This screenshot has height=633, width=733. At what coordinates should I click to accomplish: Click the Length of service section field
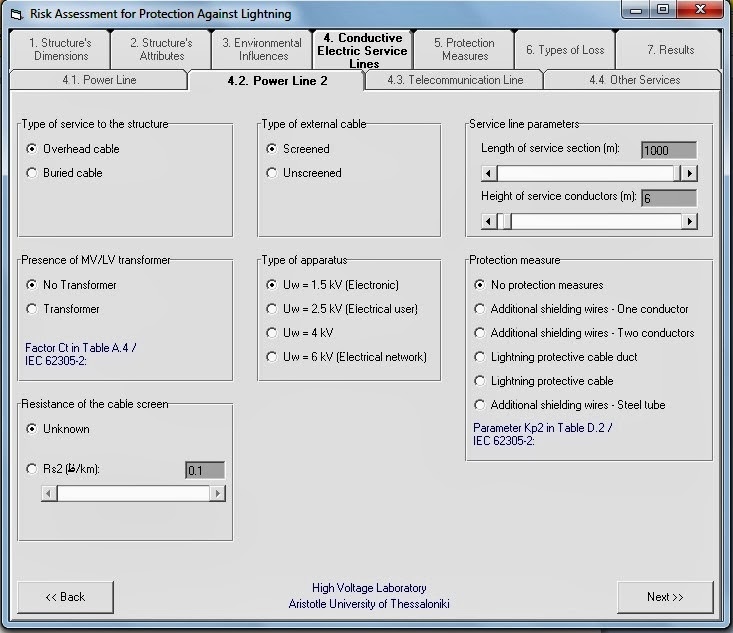668,150
